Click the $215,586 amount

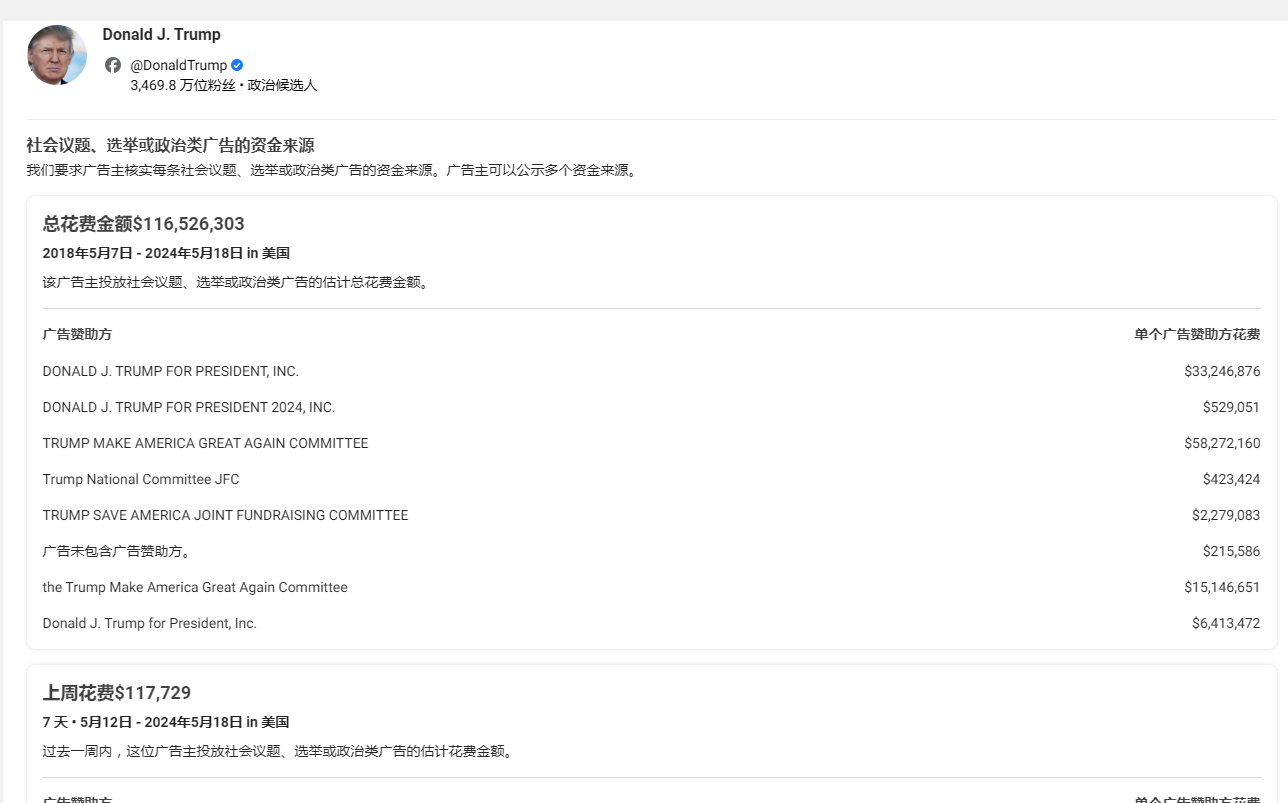pos(1231,551)
